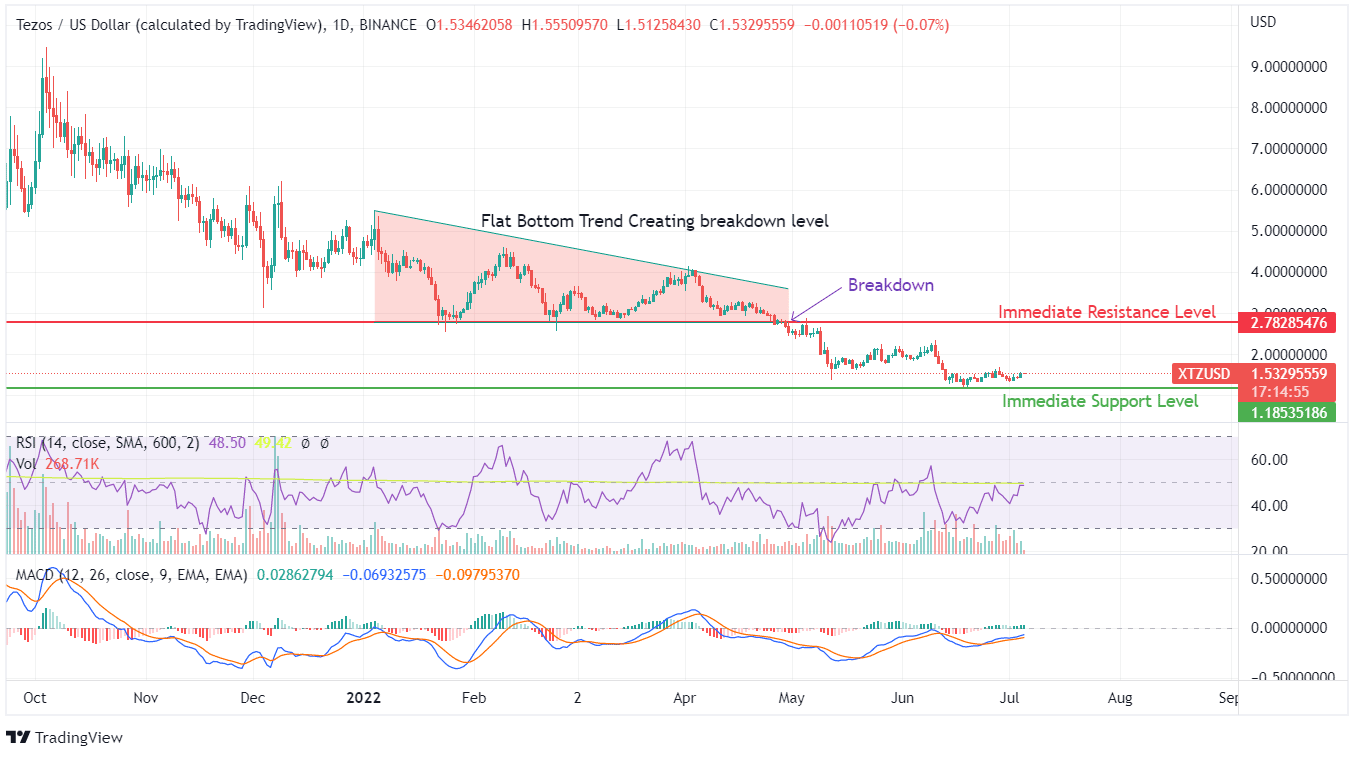Select the Tezos / US Dollar symbol title
1361x759 pixels.
point(168,24)
